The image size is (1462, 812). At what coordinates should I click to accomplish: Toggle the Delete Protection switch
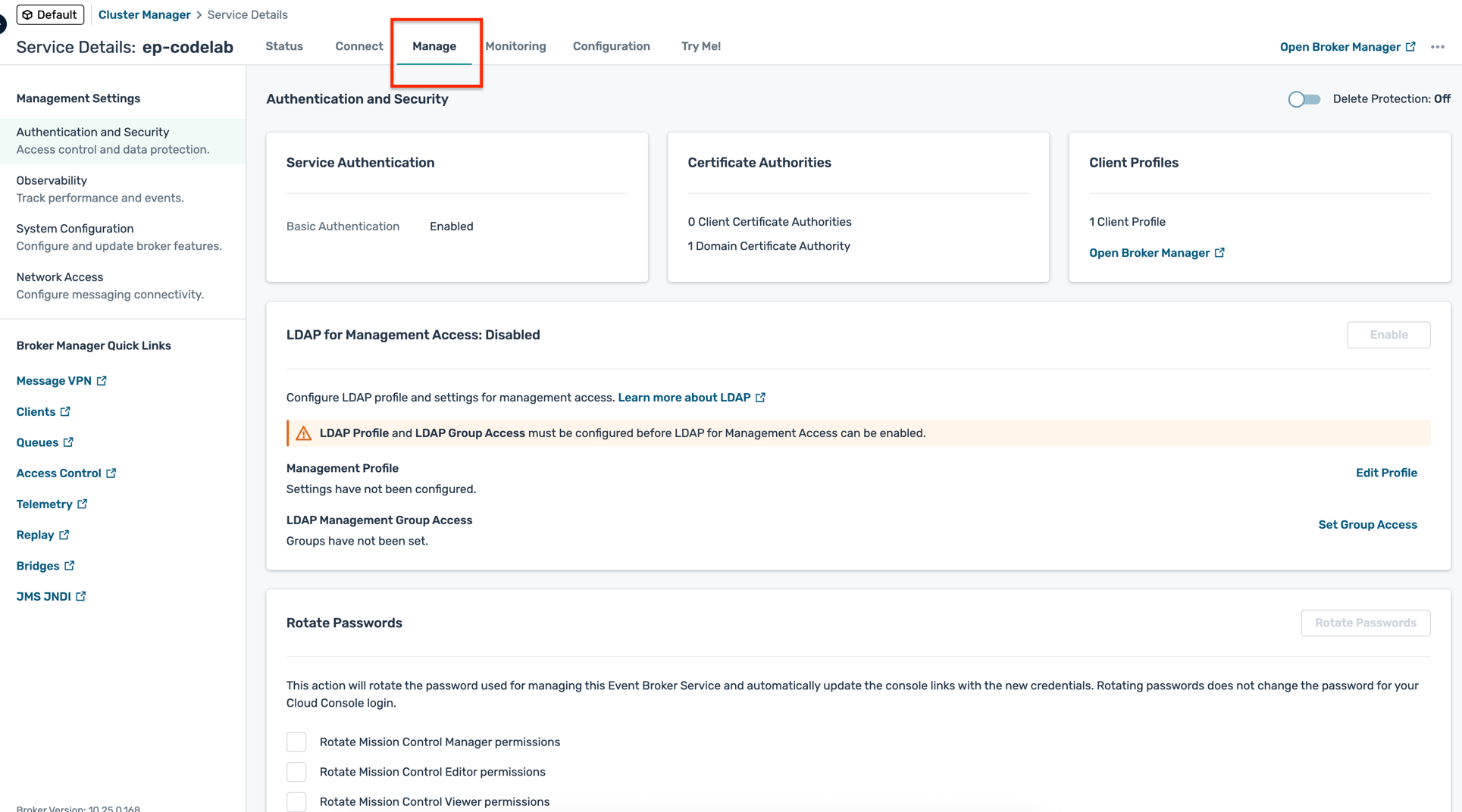click(1304, 99)
